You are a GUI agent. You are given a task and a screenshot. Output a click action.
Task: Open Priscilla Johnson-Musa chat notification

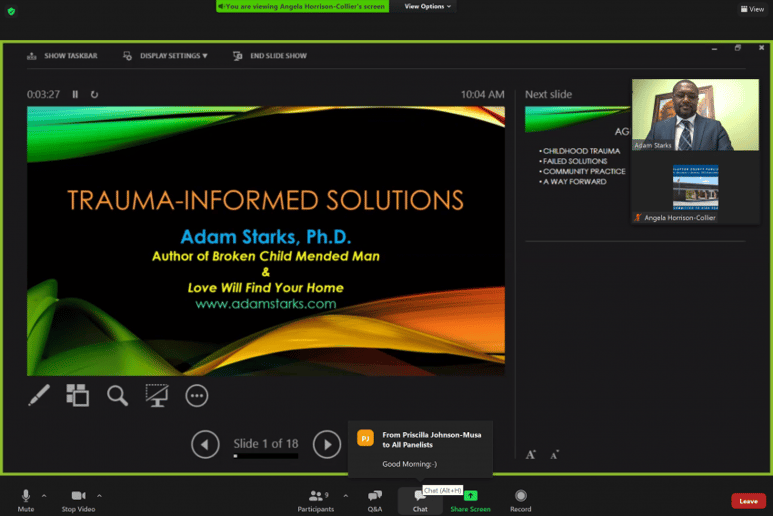coord(421,448)
